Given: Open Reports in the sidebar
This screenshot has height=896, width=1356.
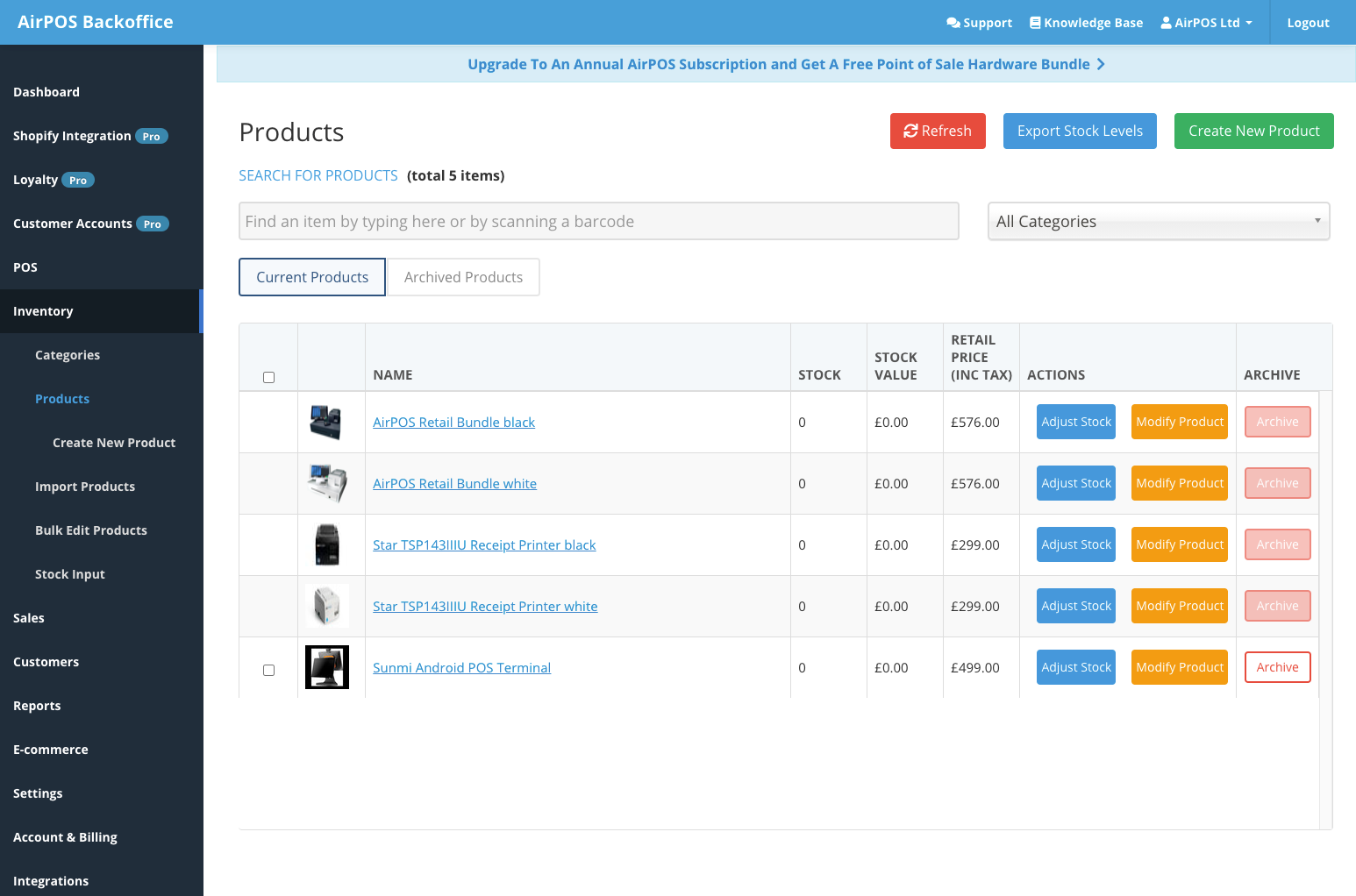Looking at the screenshot, I should 37,706.
